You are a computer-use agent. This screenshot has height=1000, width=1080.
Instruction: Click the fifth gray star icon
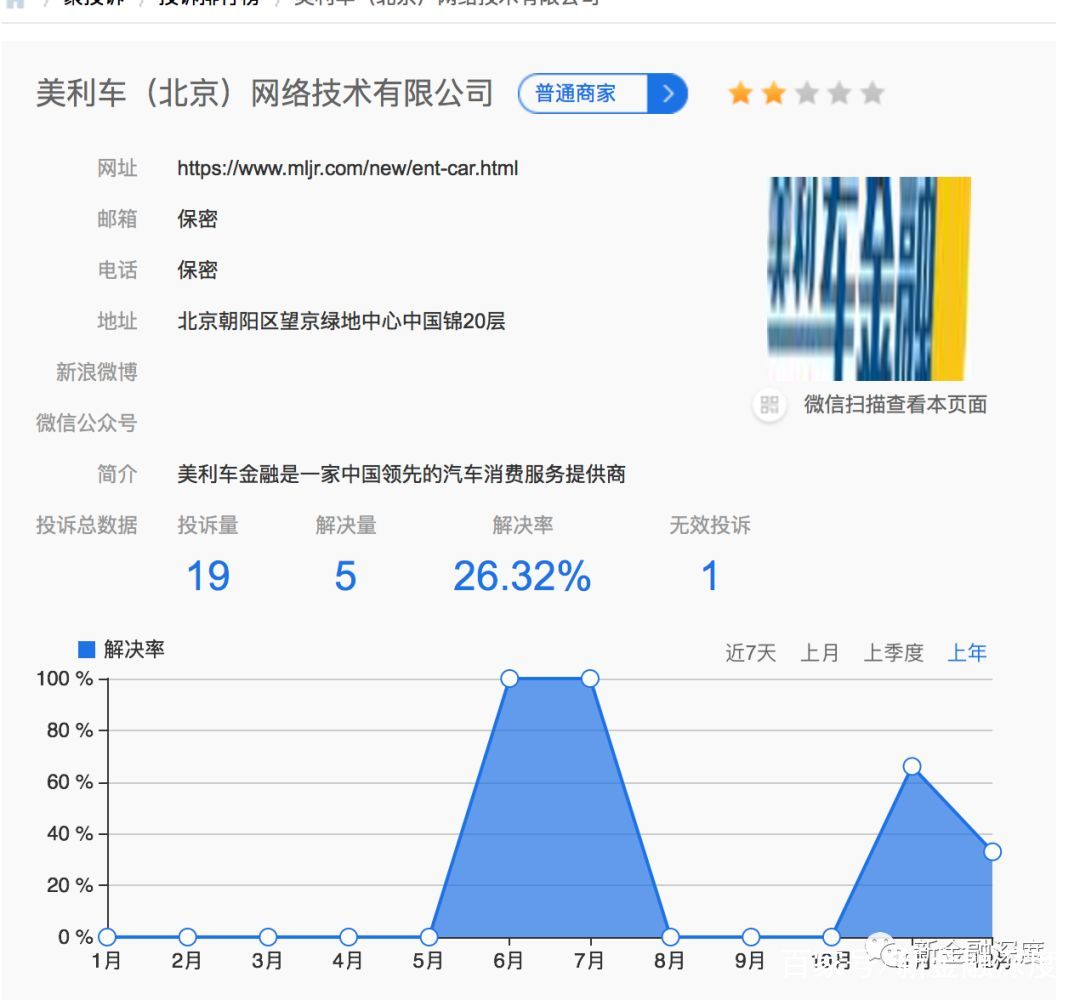point(873,93)
